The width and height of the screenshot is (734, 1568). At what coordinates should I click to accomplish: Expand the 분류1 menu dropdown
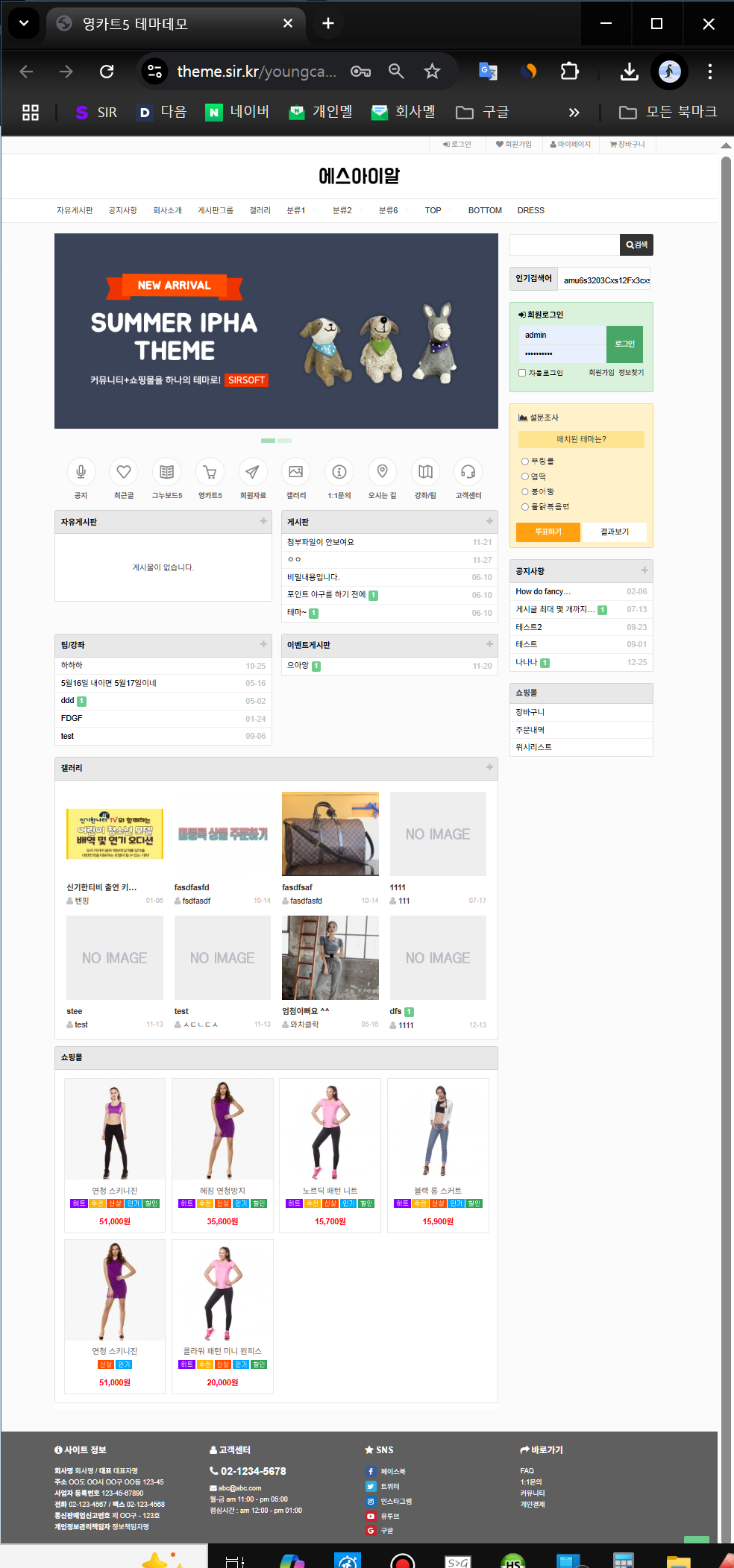[297, 210]
